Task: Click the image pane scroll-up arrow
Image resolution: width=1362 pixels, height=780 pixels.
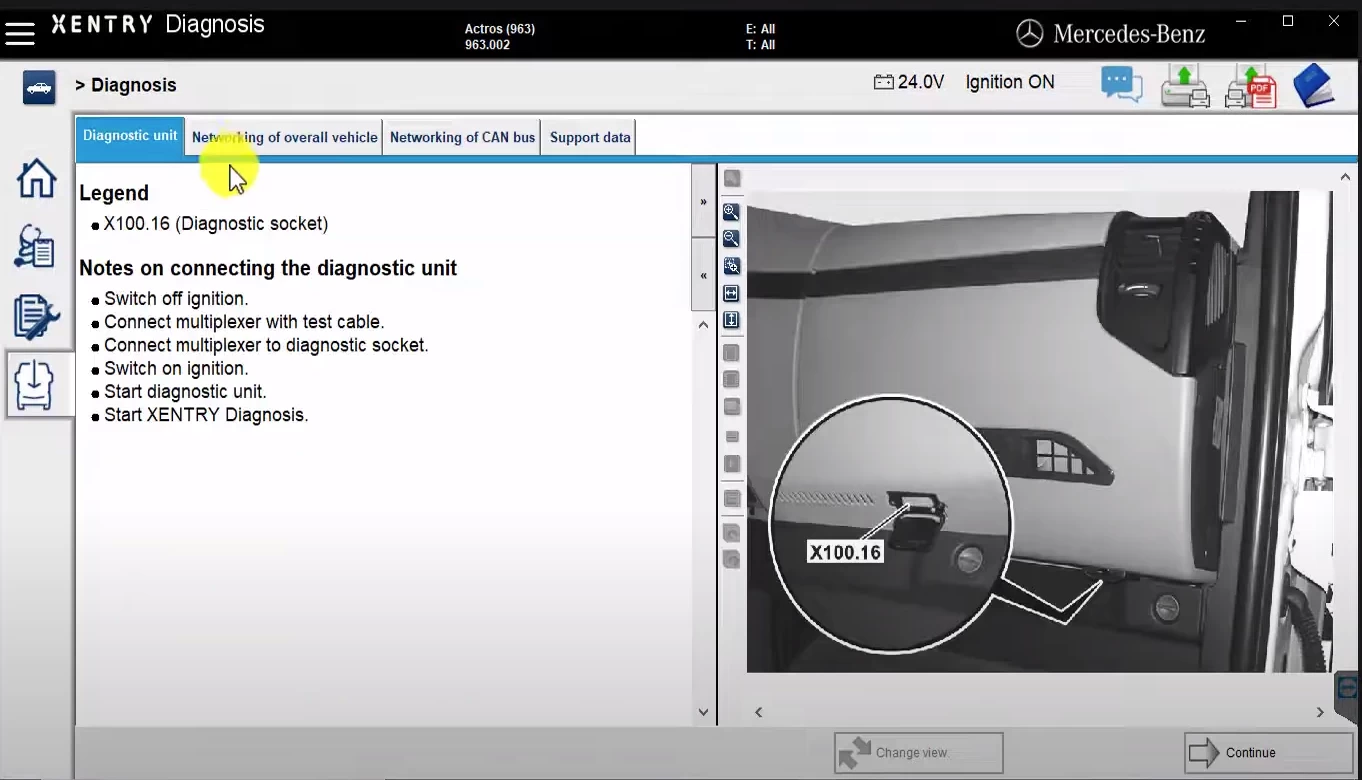Action: pos(1345,177)
